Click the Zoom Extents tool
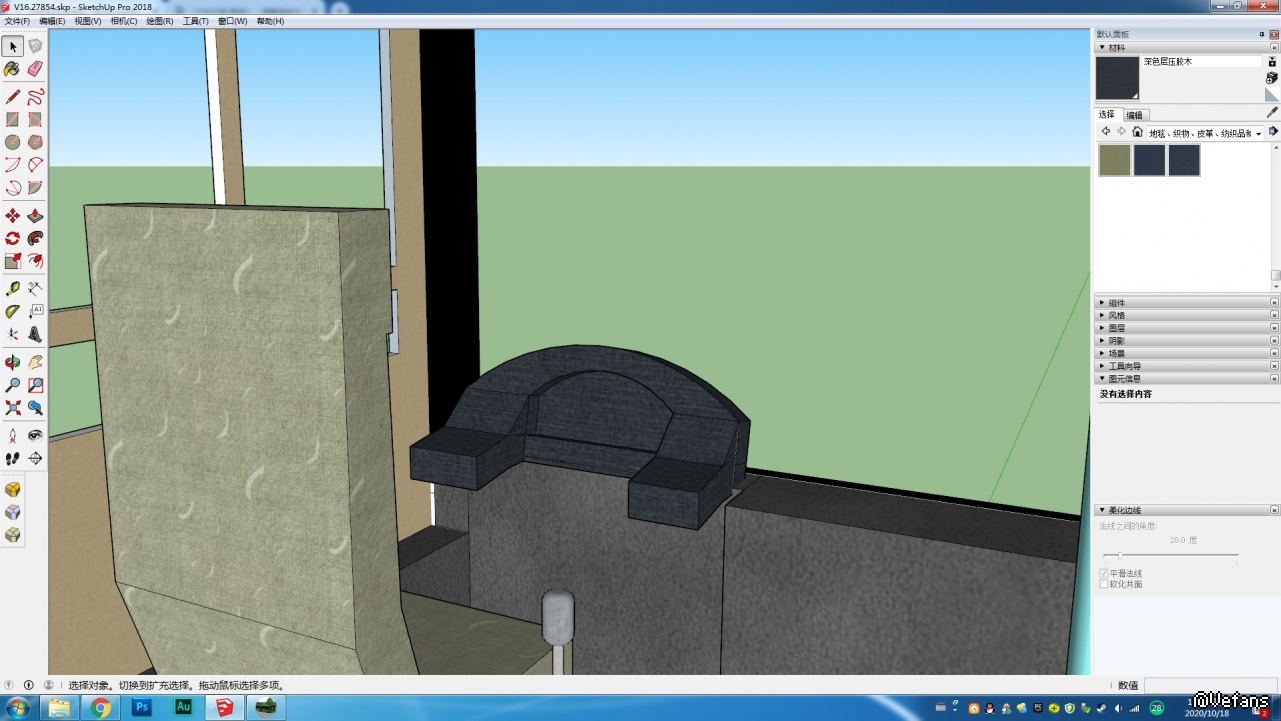The image size is (1281, 721). [x=12, y=408]
